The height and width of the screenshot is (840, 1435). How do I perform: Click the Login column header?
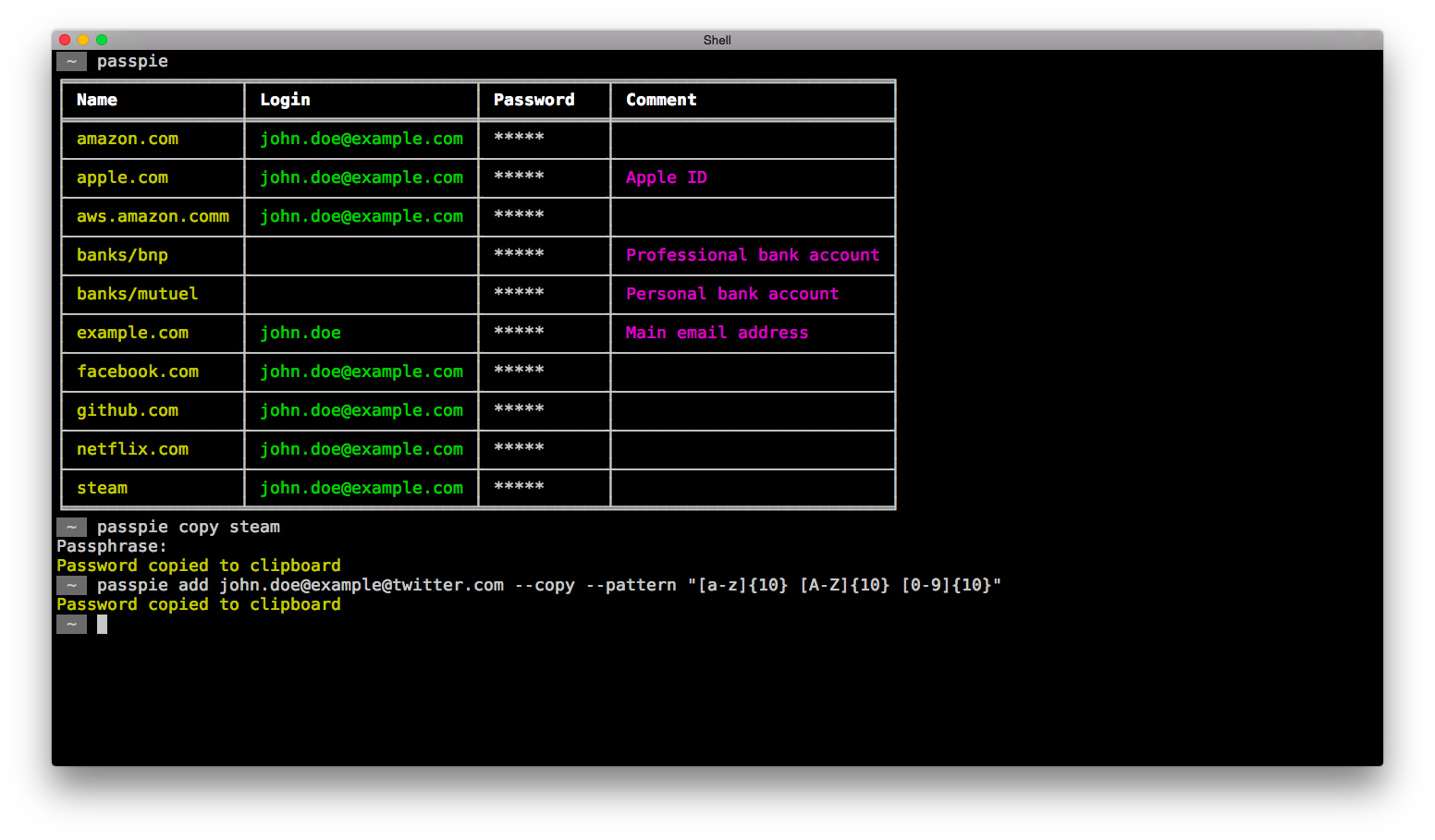click(x=285, y=100)
